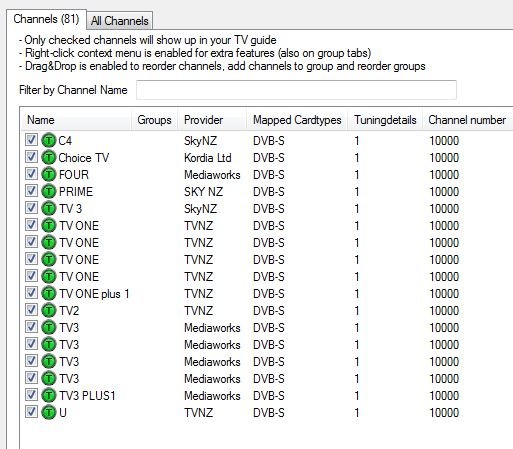513x449 pixels.
Task: Click the green T icon beside Choice TV
Action: [x=49, y=157]
